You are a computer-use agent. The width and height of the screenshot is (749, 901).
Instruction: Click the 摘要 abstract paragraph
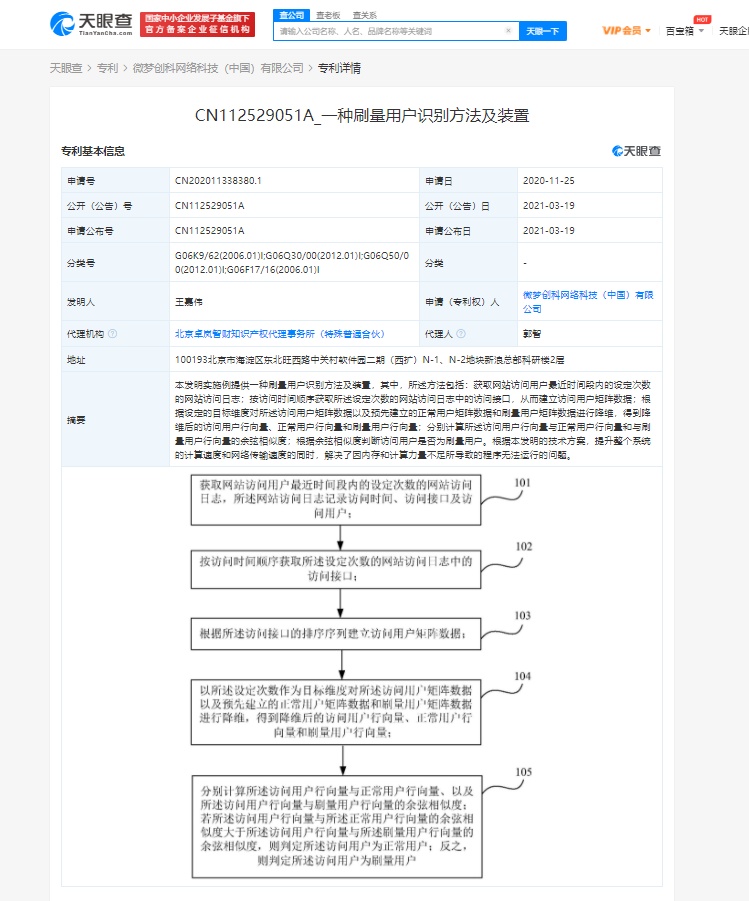[413, 419]
